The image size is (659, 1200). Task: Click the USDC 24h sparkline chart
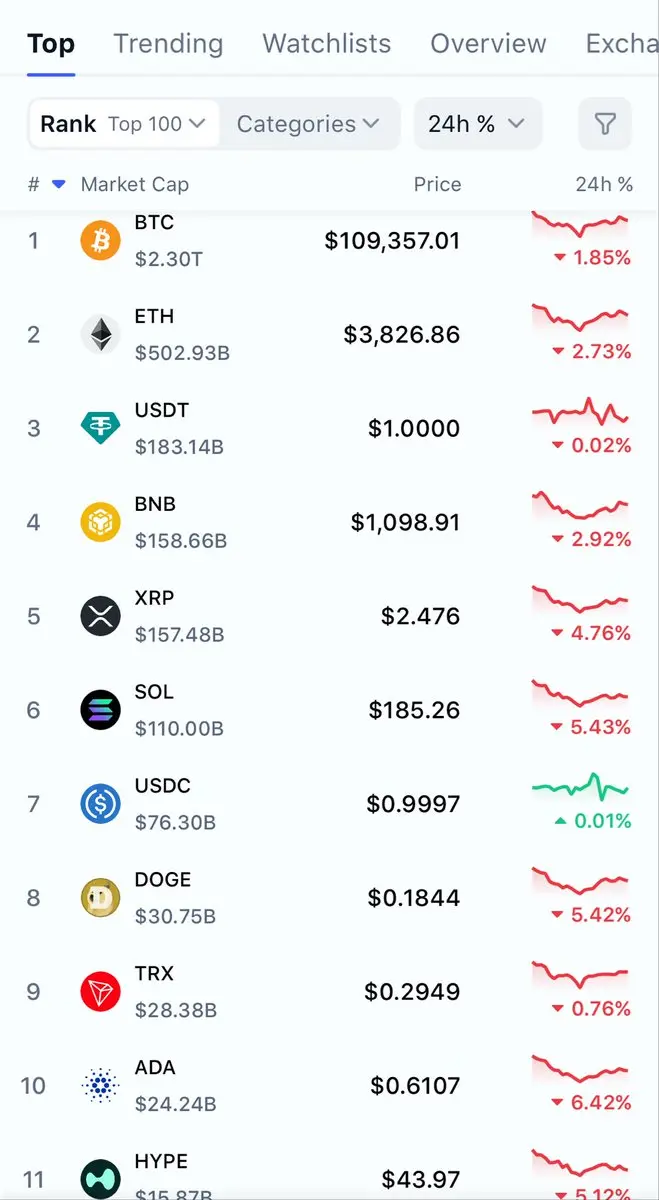point(581,786)
